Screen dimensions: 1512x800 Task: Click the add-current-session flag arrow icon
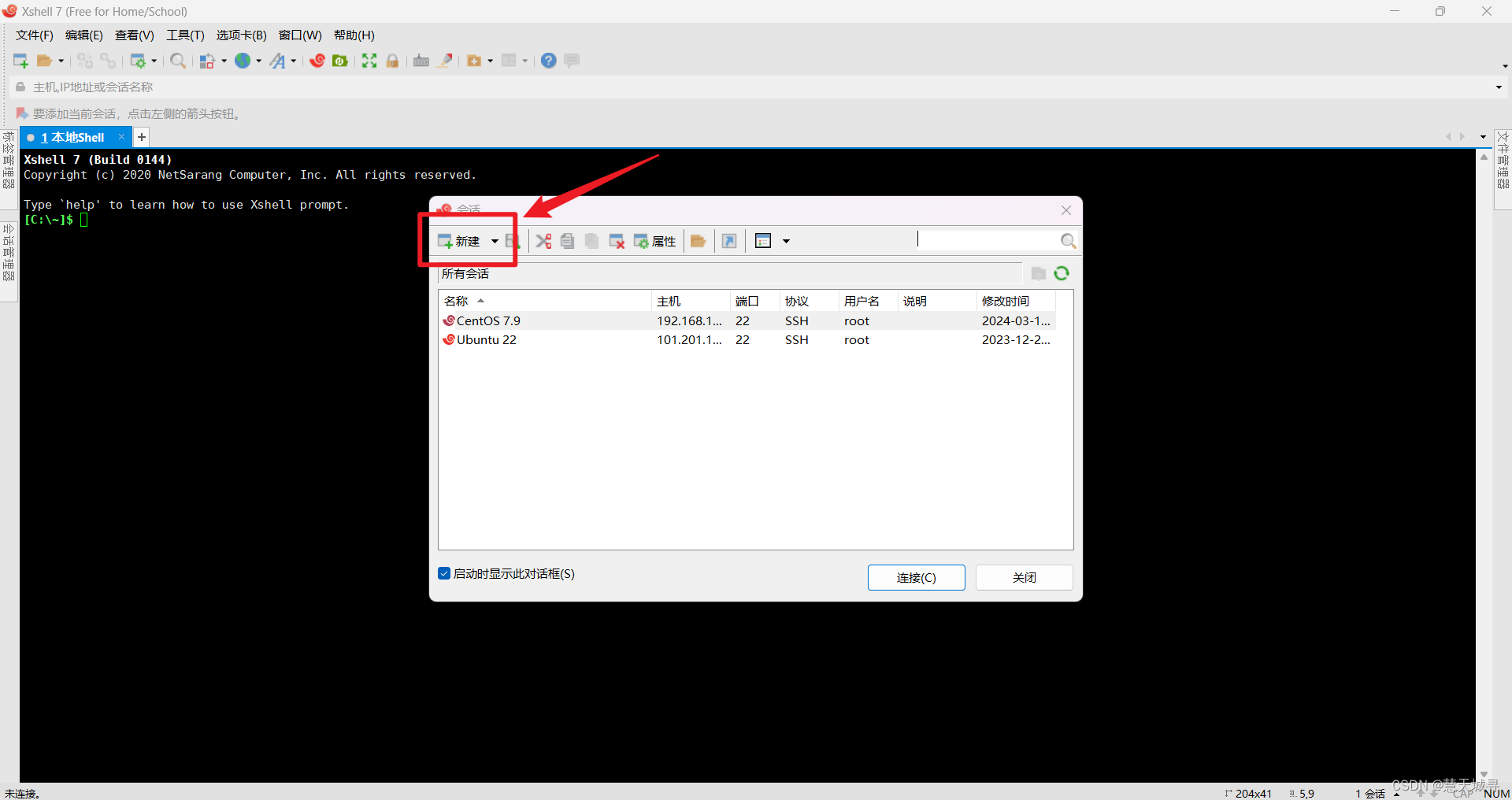pos(22,114)
